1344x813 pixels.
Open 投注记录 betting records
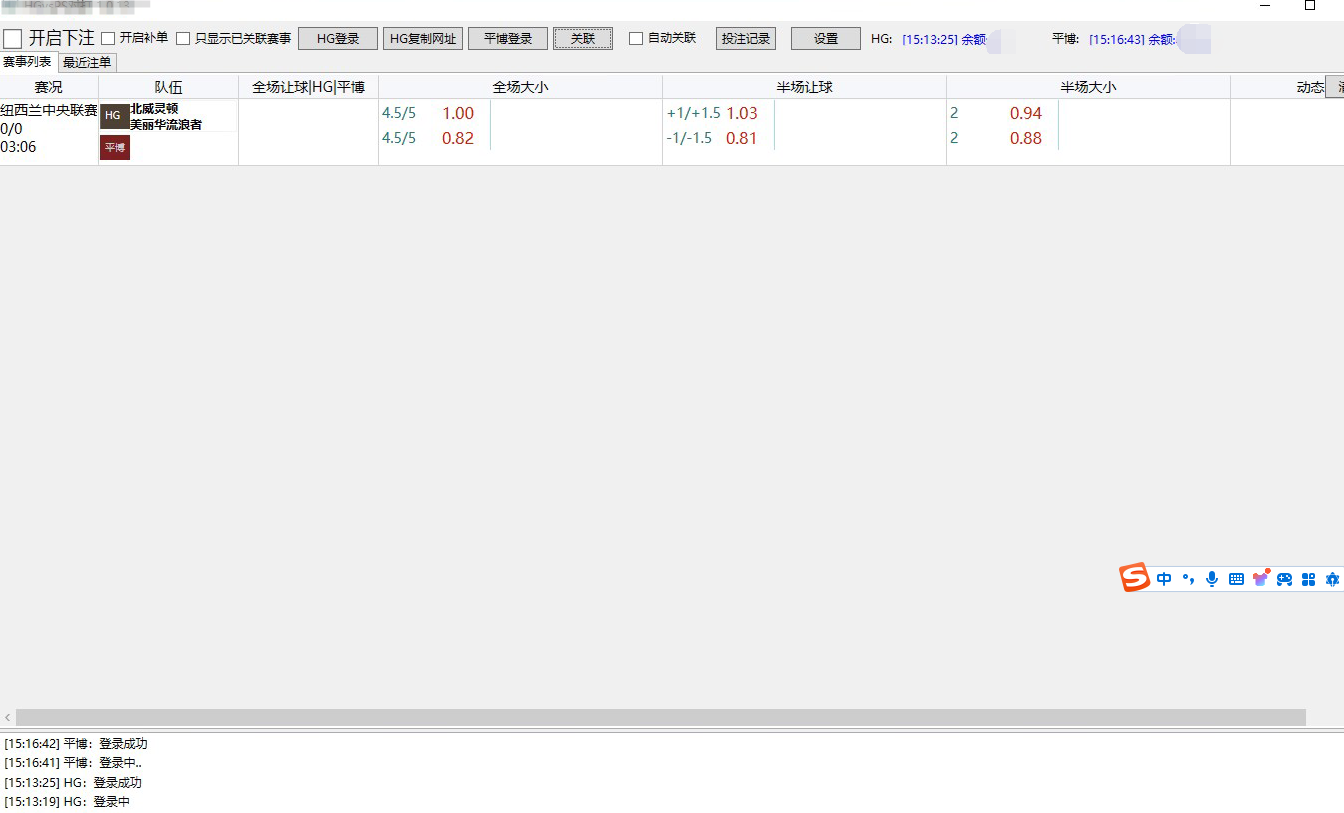pos(746,39)
